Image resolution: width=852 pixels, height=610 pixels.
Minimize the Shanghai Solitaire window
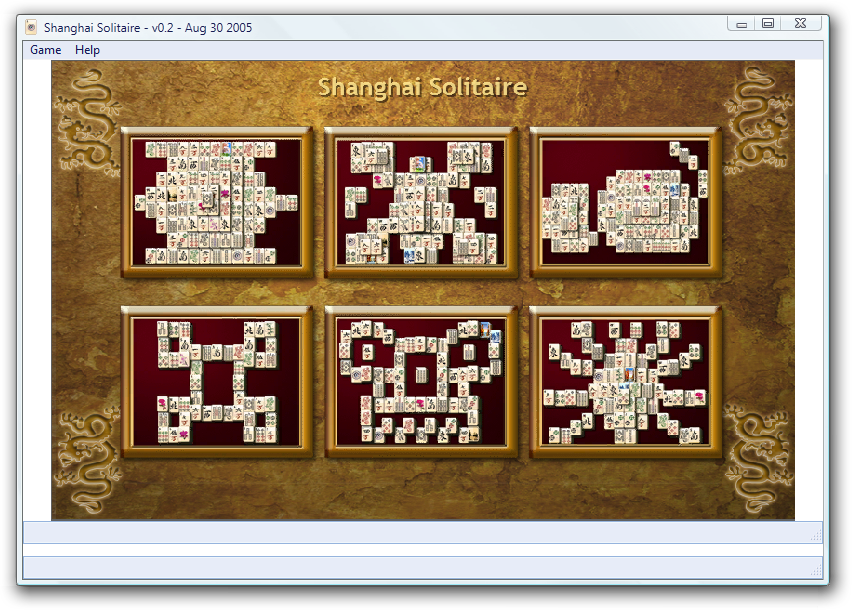[x=741, y=23]
